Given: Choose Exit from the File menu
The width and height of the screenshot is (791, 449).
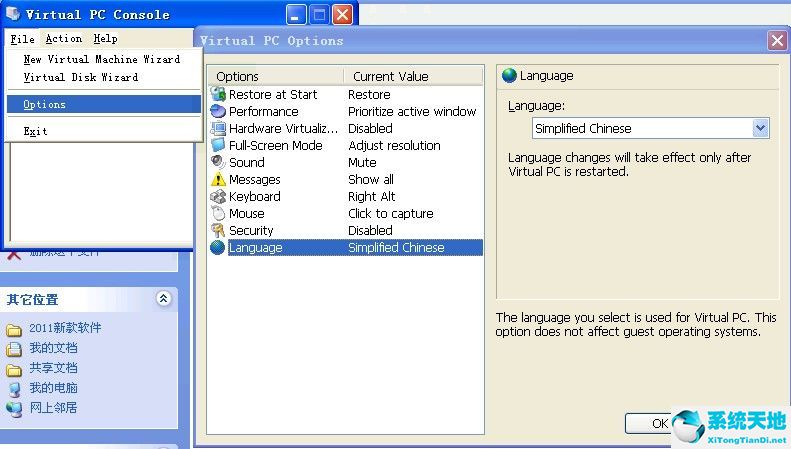Looking at the screenshot, I should click(35, 132).
